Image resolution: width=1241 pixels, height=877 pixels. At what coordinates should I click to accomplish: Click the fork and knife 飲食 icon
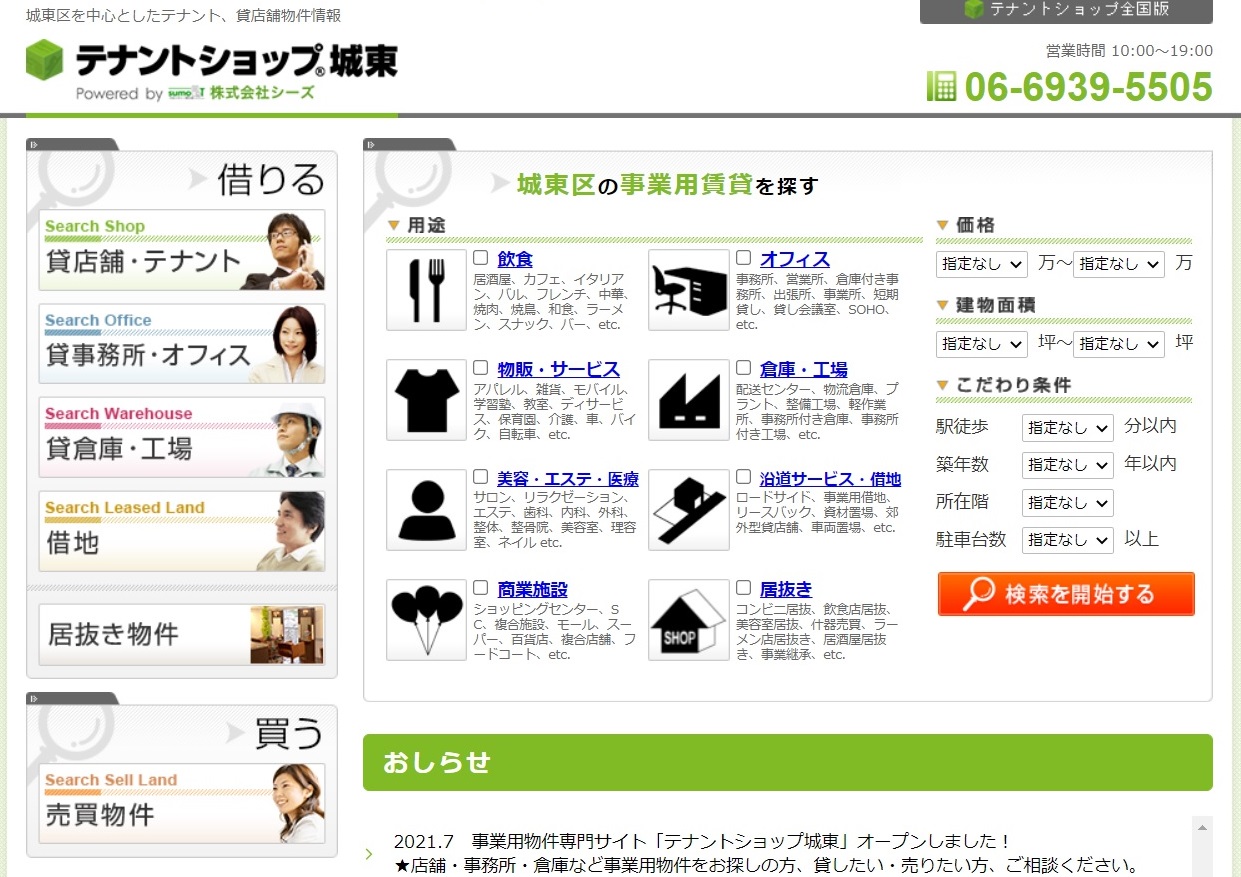pyautogui.click(x=426, y=290)
